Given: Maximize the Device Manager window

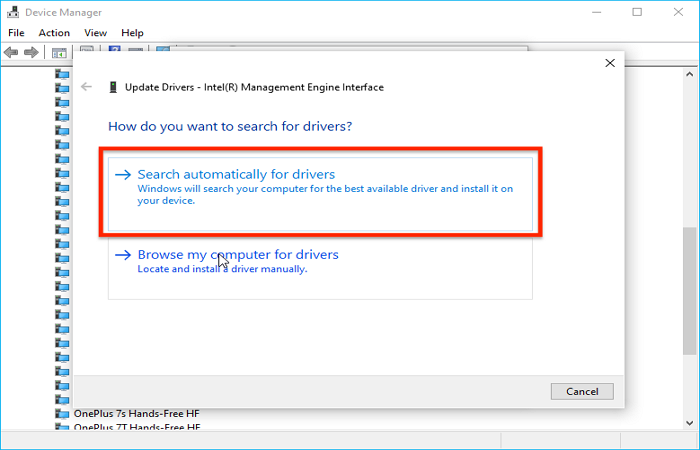Looking at the screenshot, I should pyautogui.click(x=637, y=13).
